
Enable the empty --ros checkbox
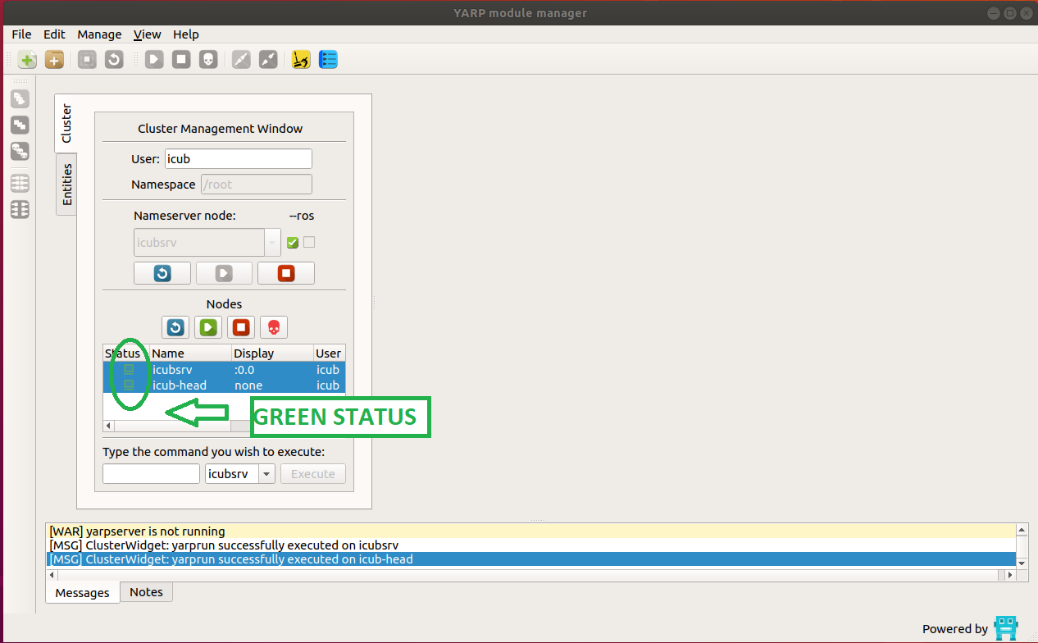(x=309, y=242)
